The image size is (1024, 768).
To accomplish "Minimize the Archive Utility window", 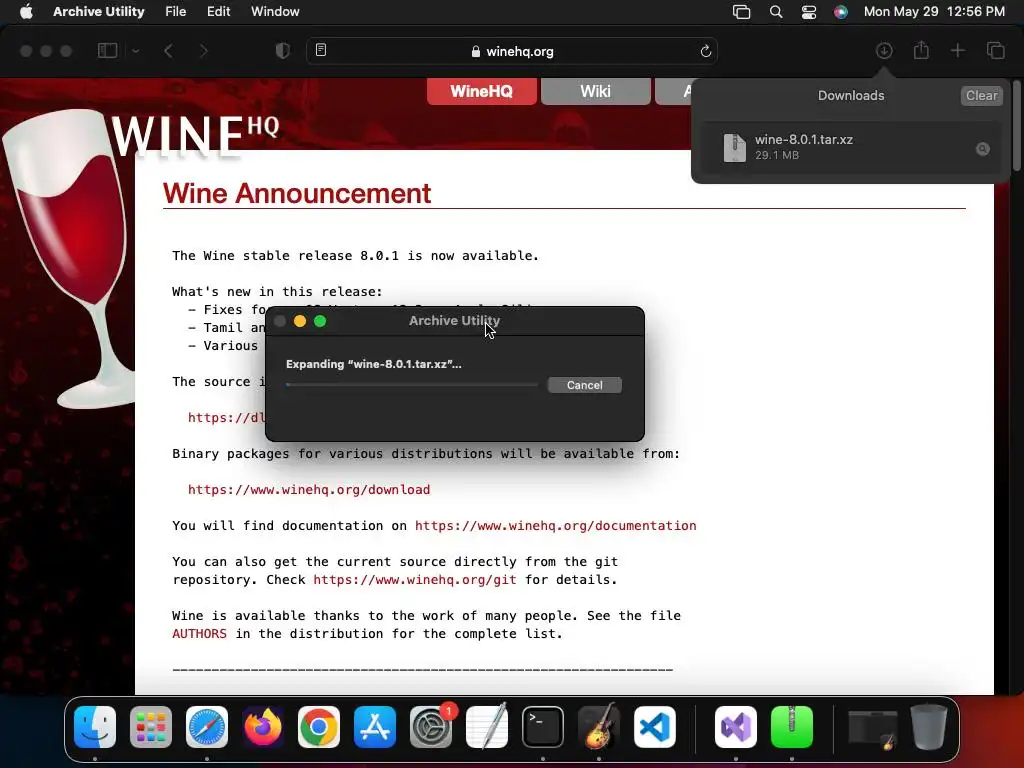I will pyautogui.click(x=300, y=321).
